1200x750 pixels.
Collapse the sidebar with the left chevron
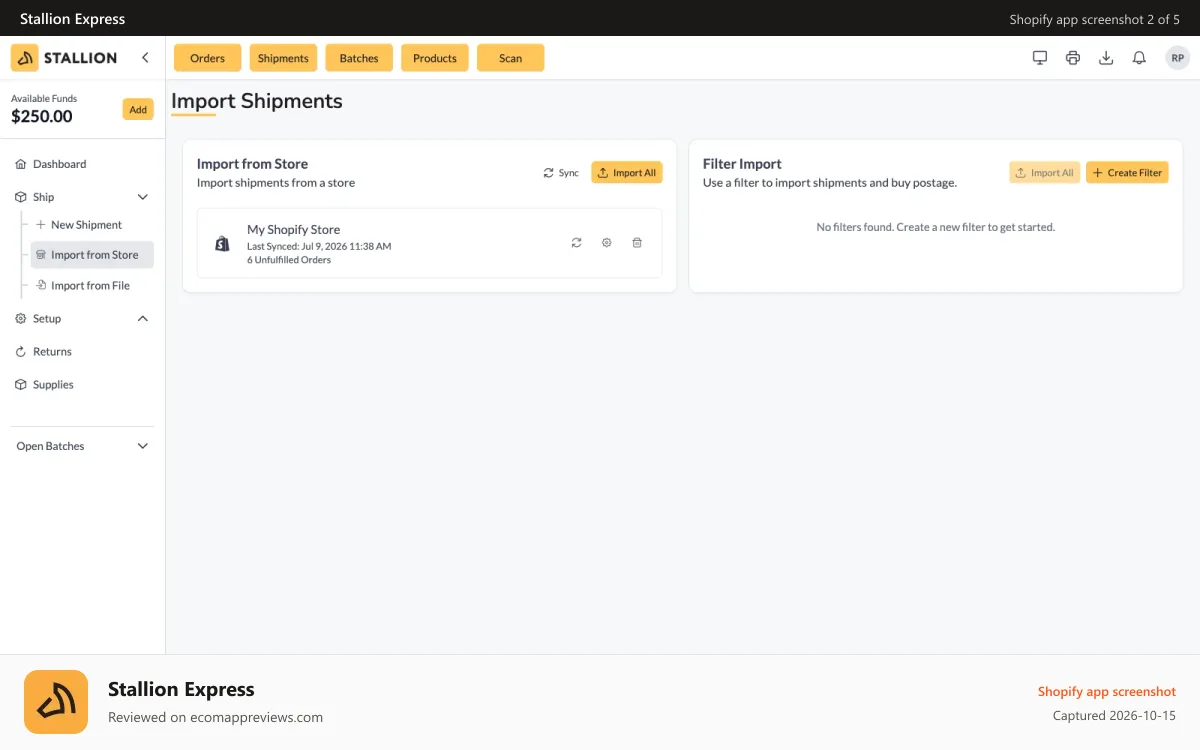click(x=145, y=58)
